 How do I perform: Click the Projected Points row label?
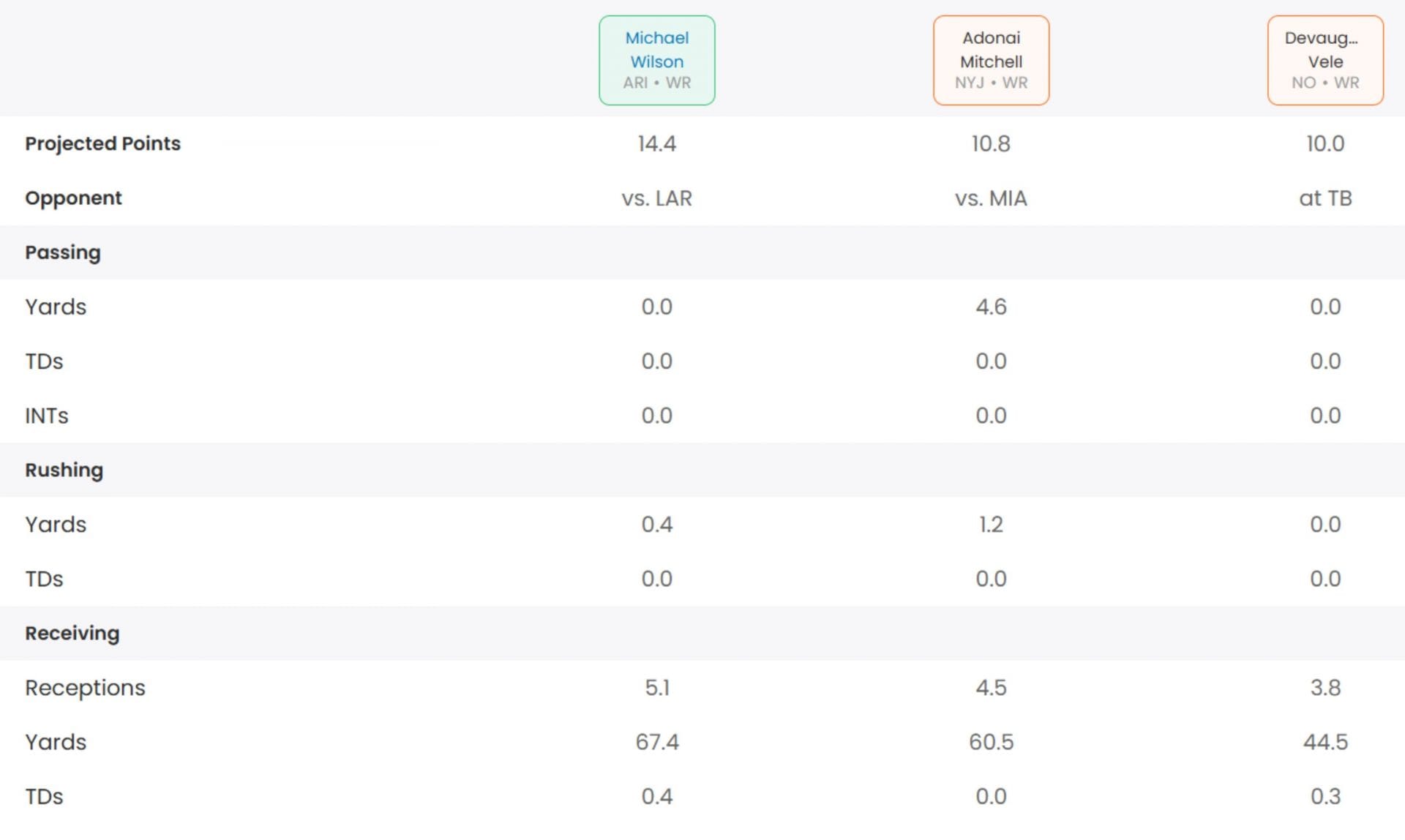102,143
